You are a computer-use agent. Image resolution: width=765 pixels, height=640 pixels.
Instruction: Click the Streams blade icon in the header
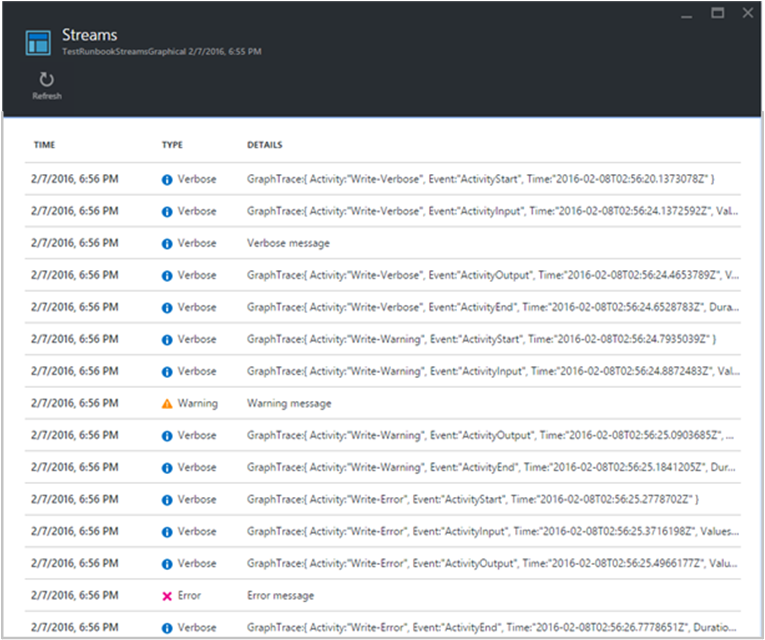pyautogui.click(x=37, y=42)
